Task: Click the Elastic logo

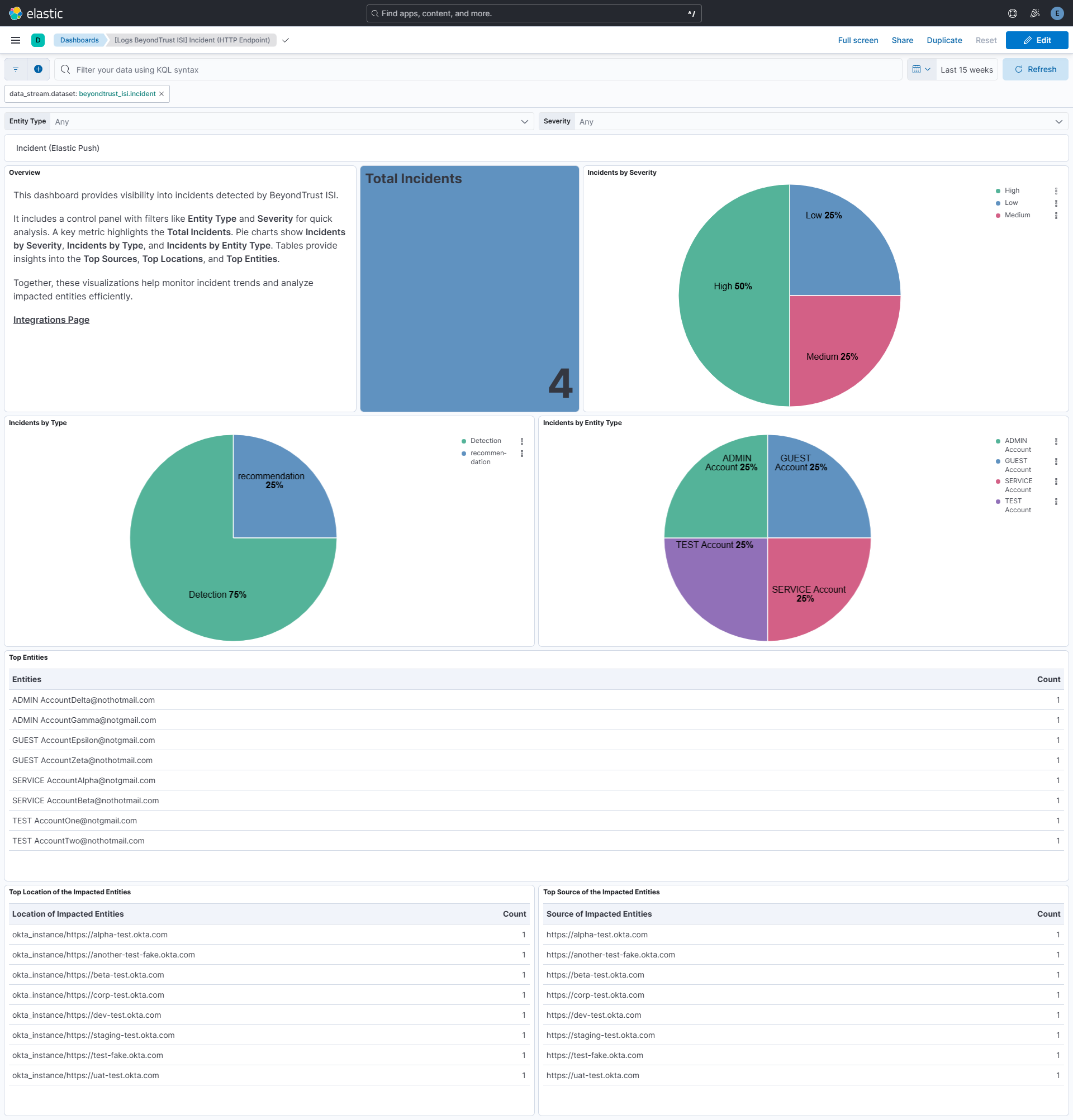Action: click(x=35, y=13)
